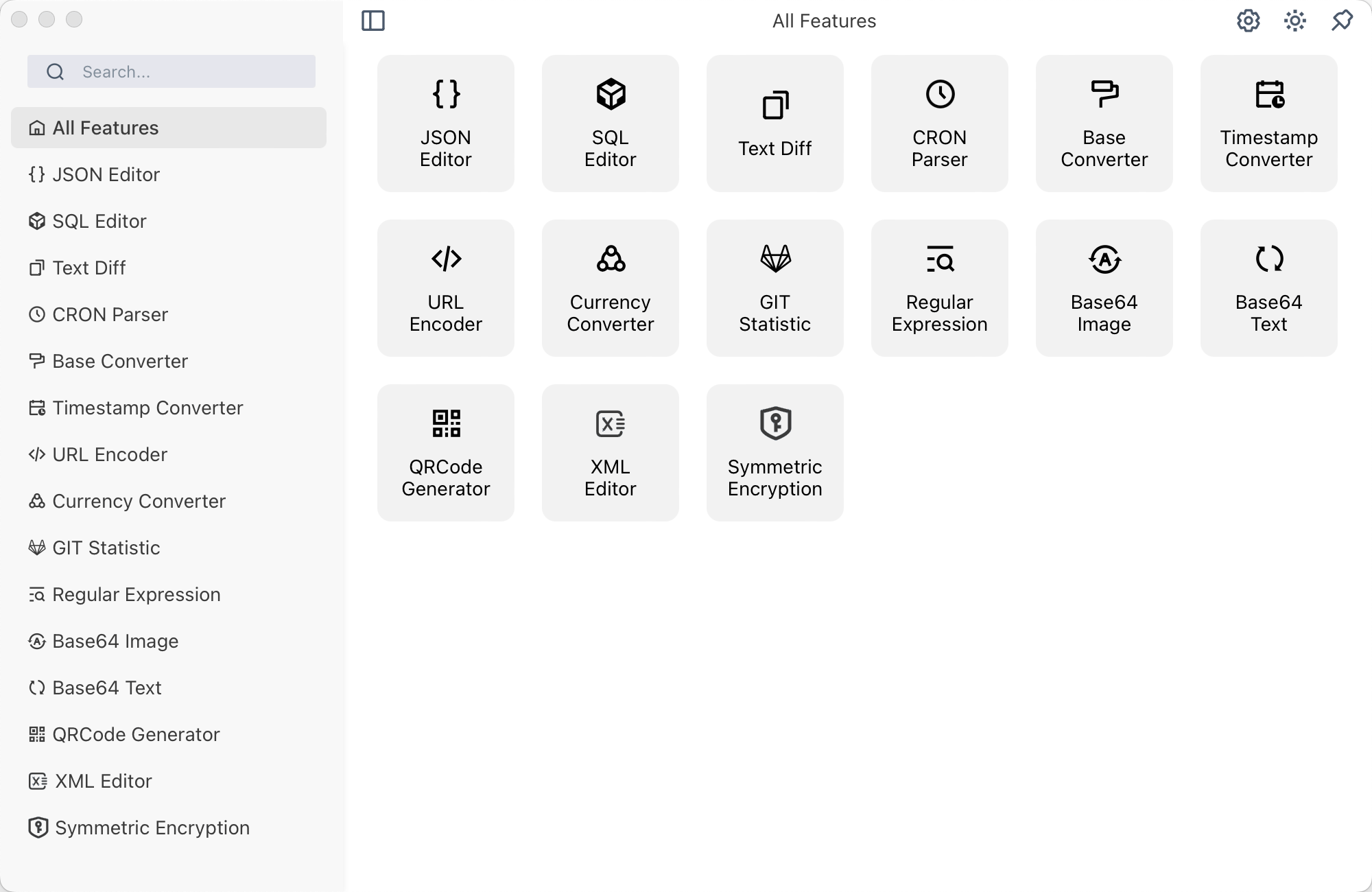Open the XML Editor tile
Screen dimensions: 1372x892
tap(610, 453)
